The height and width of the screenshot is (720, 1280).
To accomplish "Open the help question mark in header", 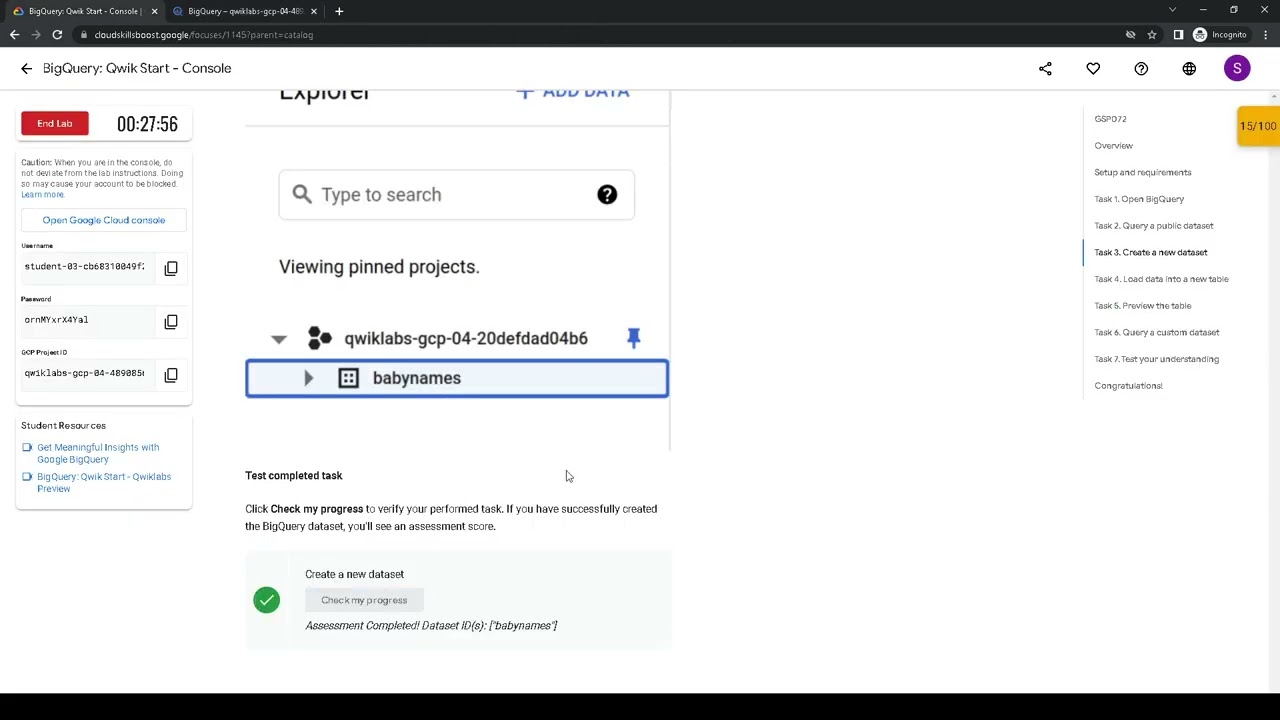I will click(1141, 68).
